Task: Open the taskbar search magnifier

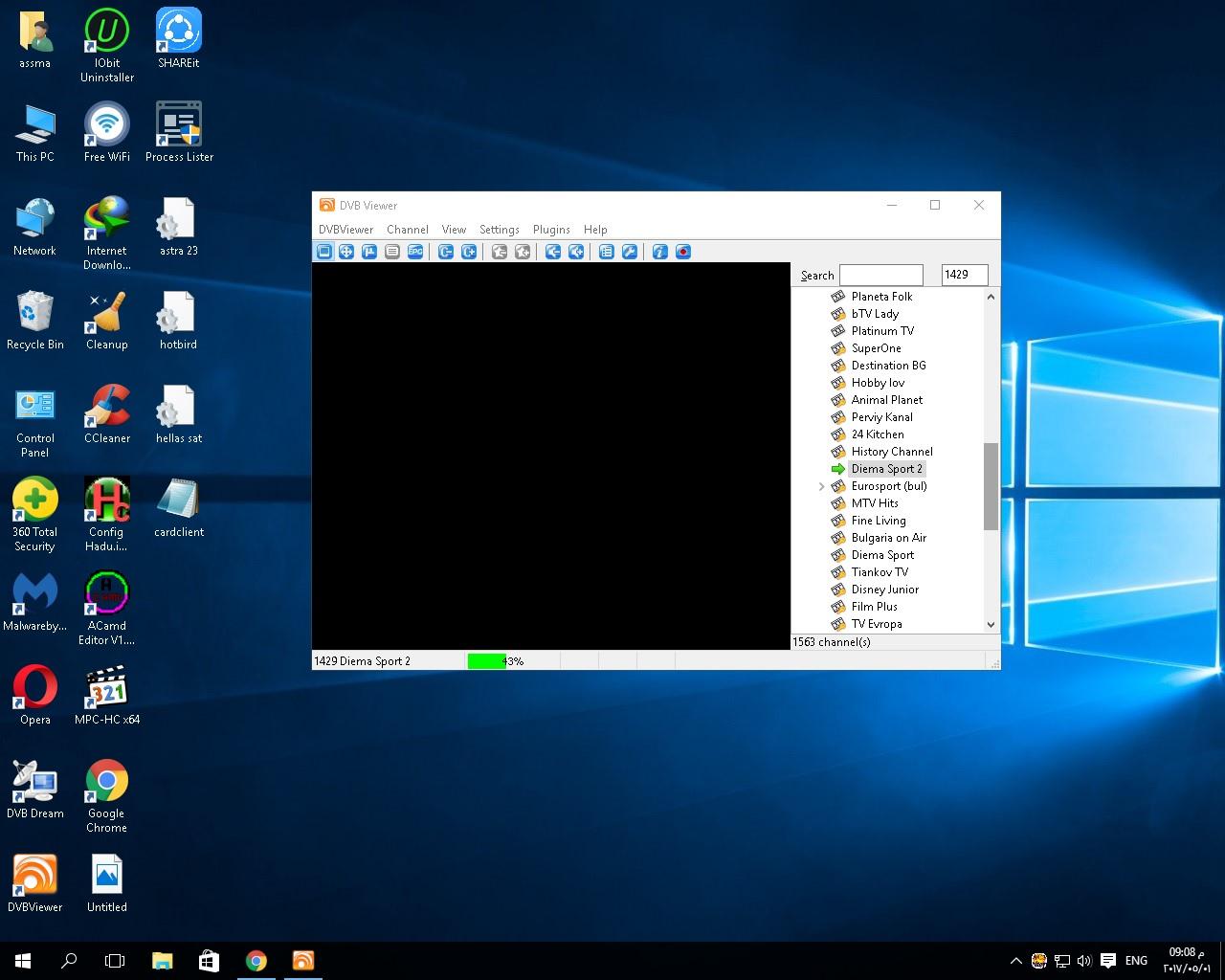Action: [69, 961]
